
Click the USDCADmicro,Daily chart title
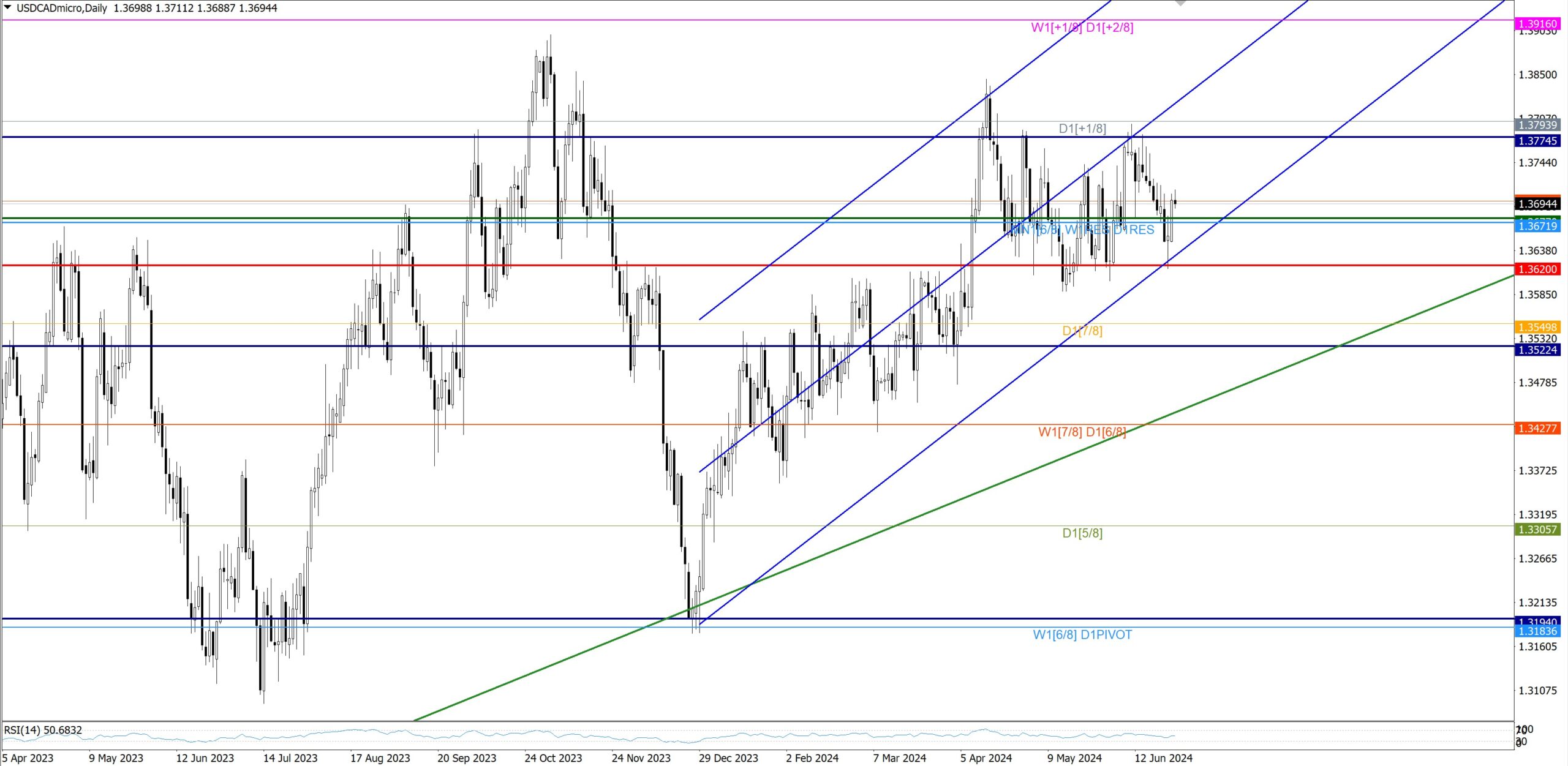[61, 8]
